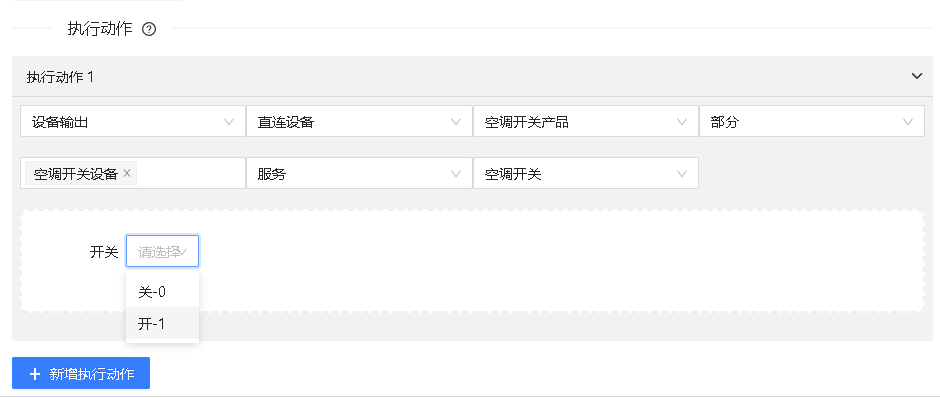Click the arrow icon in 直连设备 selector
This screenshot has height=398, width=940.
[456, 122]
